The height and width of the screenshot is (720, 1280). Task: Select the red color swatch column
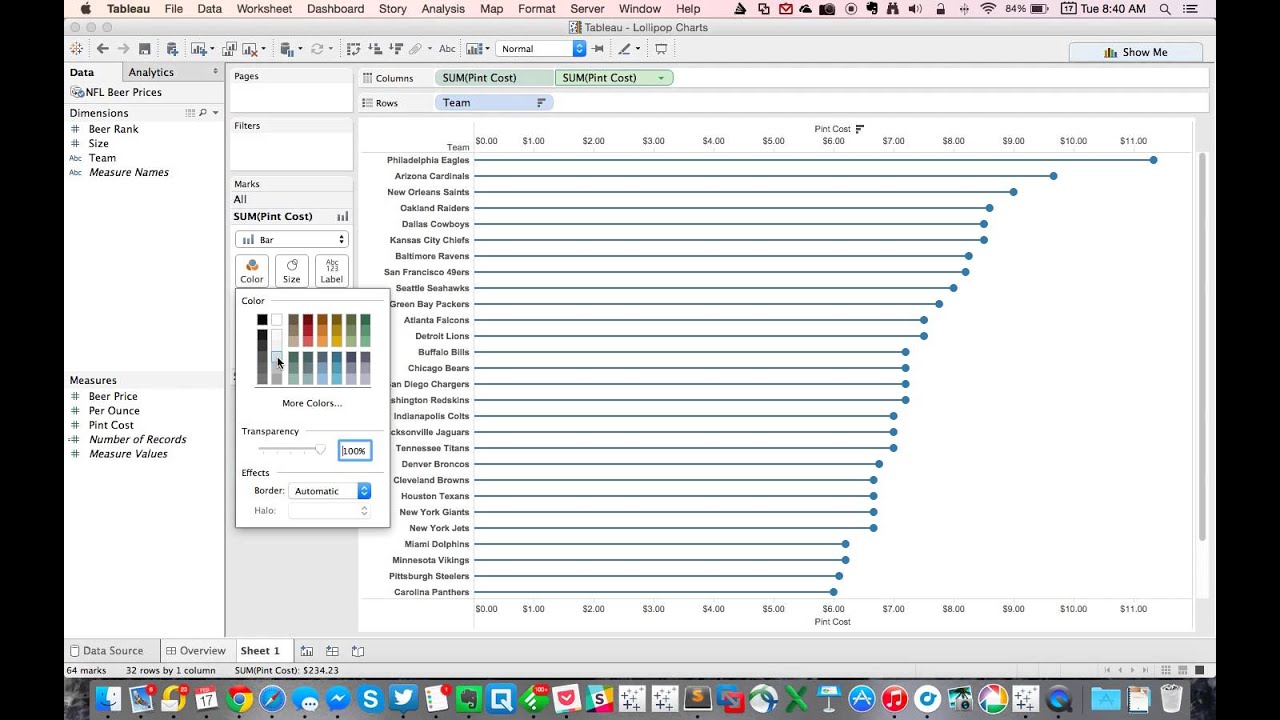[308, 330]
